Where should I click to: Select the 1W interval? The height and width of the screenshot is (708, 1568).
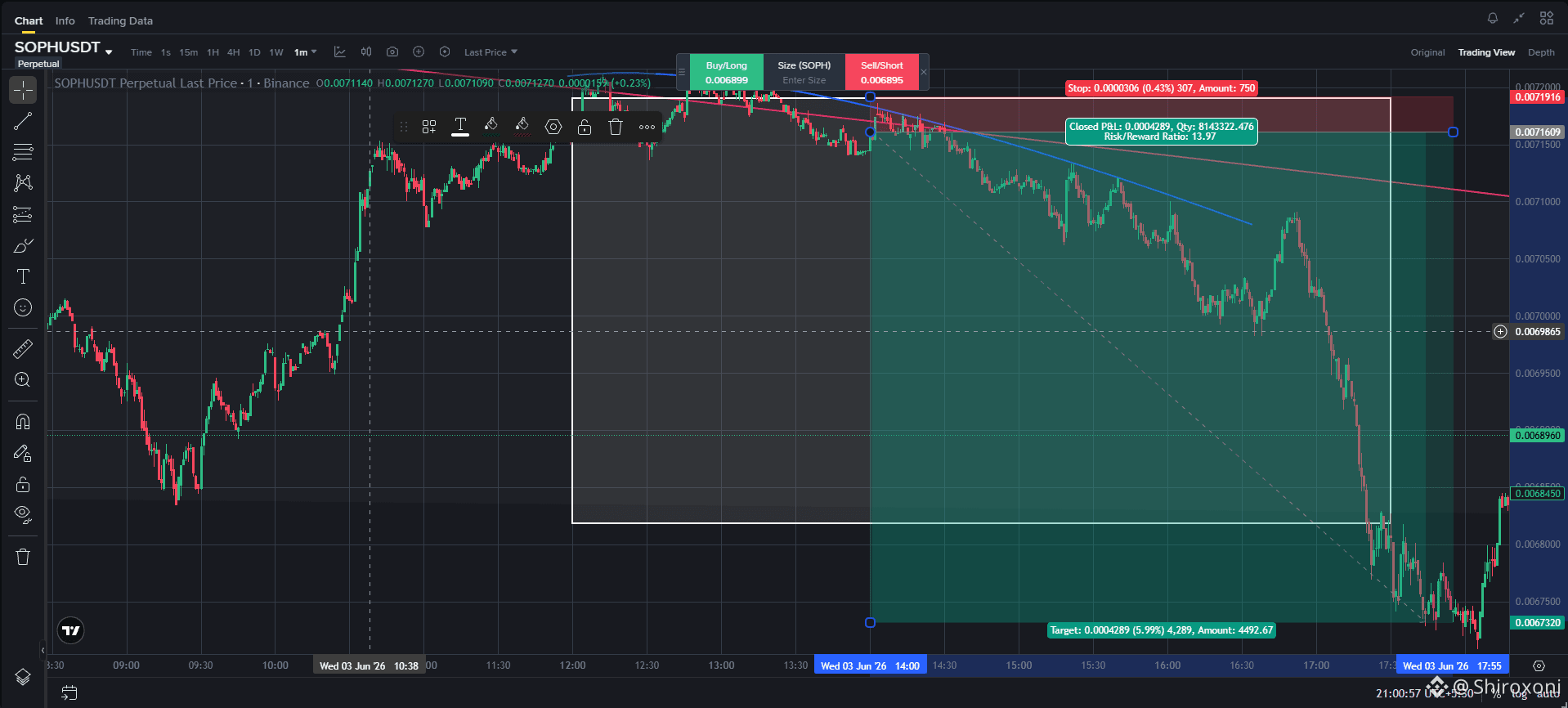[x=276, y=52]
